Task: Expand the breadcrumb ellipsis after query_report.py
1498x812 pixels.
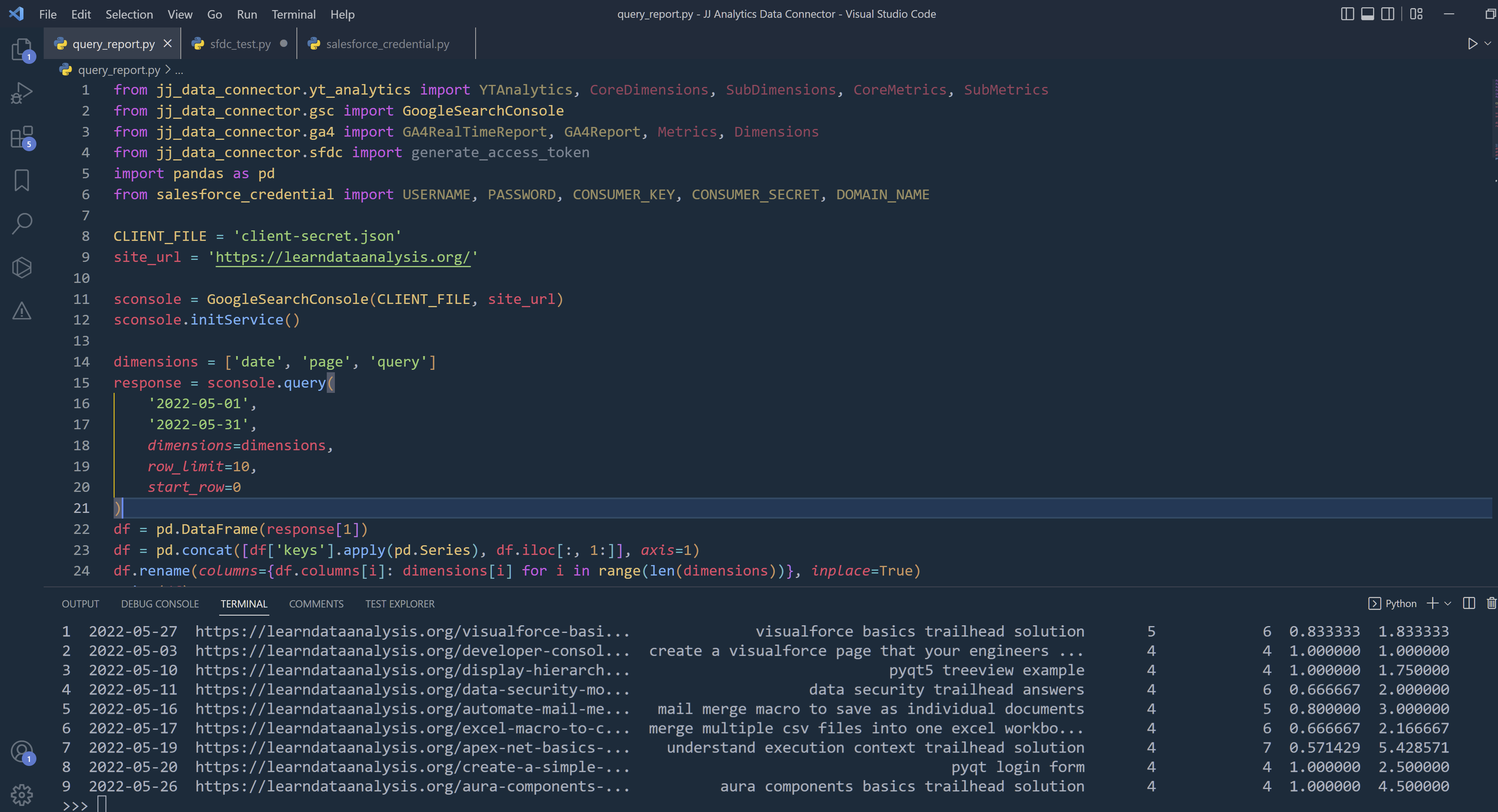Action: click(x=179, y=70)
